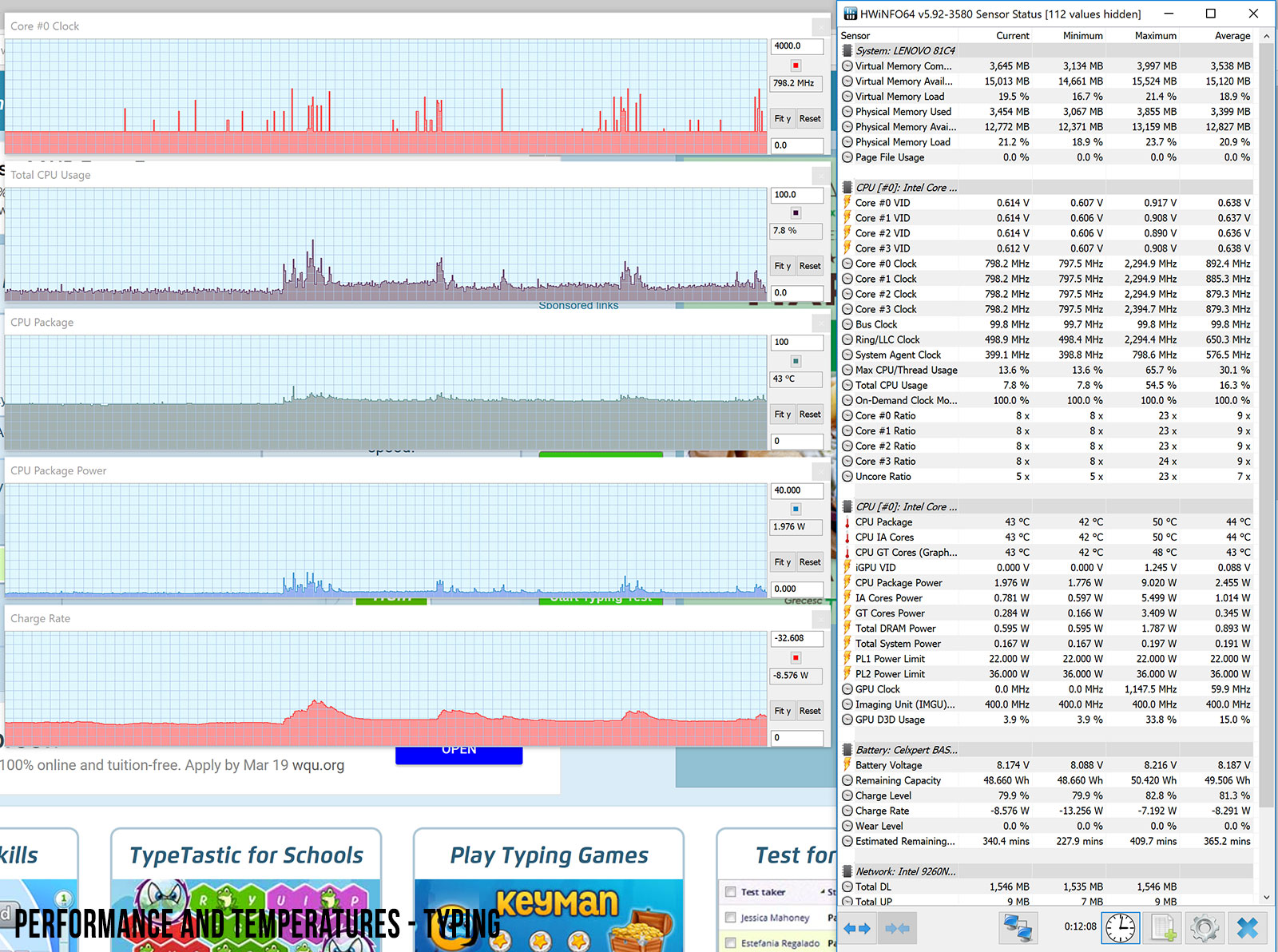Start logging with the sheet plus icon
This screenshot has height=952, width=1278.
(1162, 928)
